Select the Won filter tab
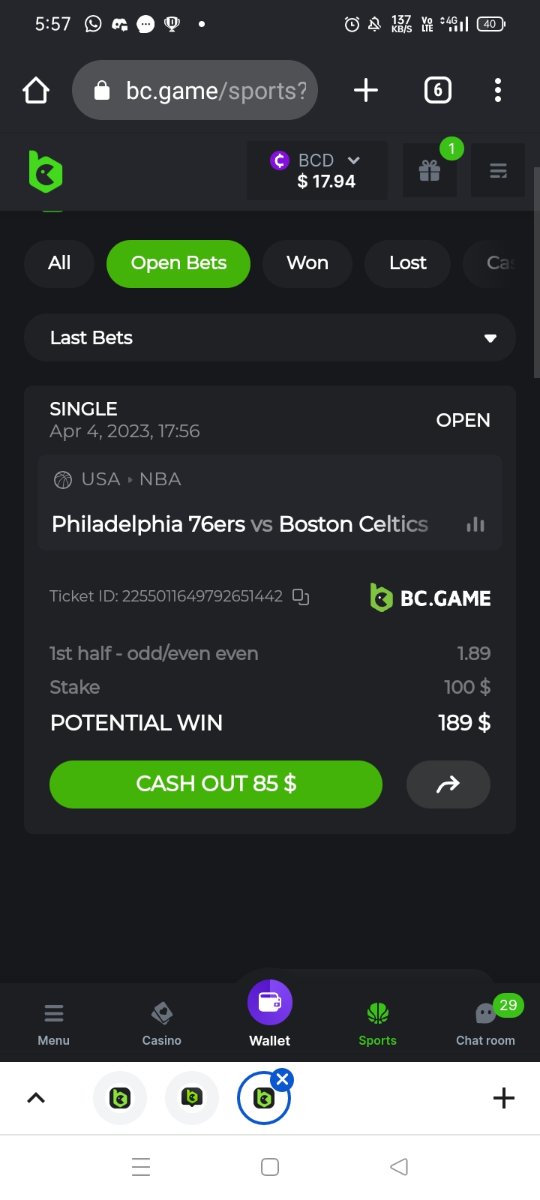This screenshot has width=540, height=1200. (x=307, y=263)
